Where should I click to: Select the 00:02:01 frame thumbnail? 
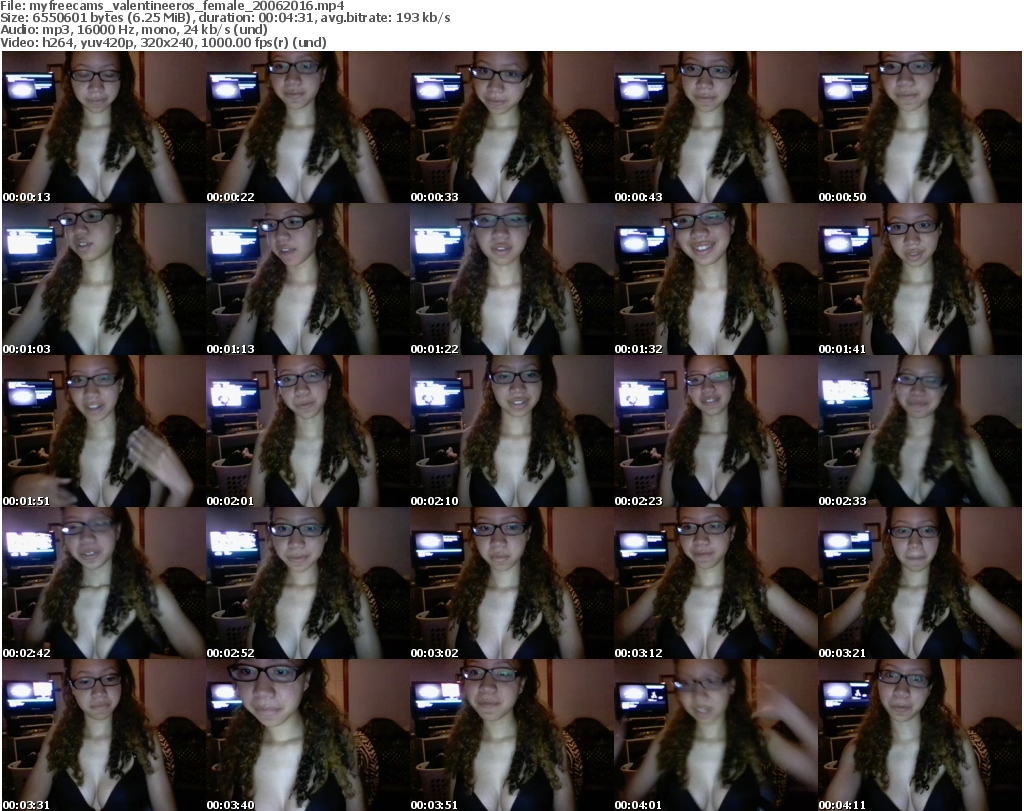pyautogui.click(x=308, y=432)
